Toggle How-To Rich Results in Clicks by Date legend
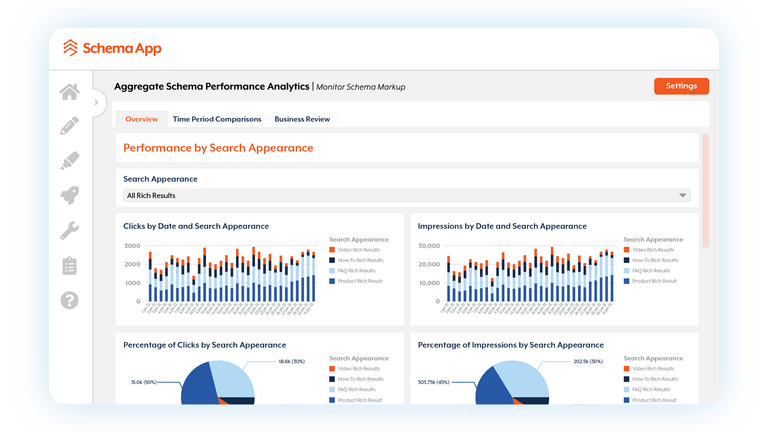Screen dimensions: 768x432 [357, 260]
